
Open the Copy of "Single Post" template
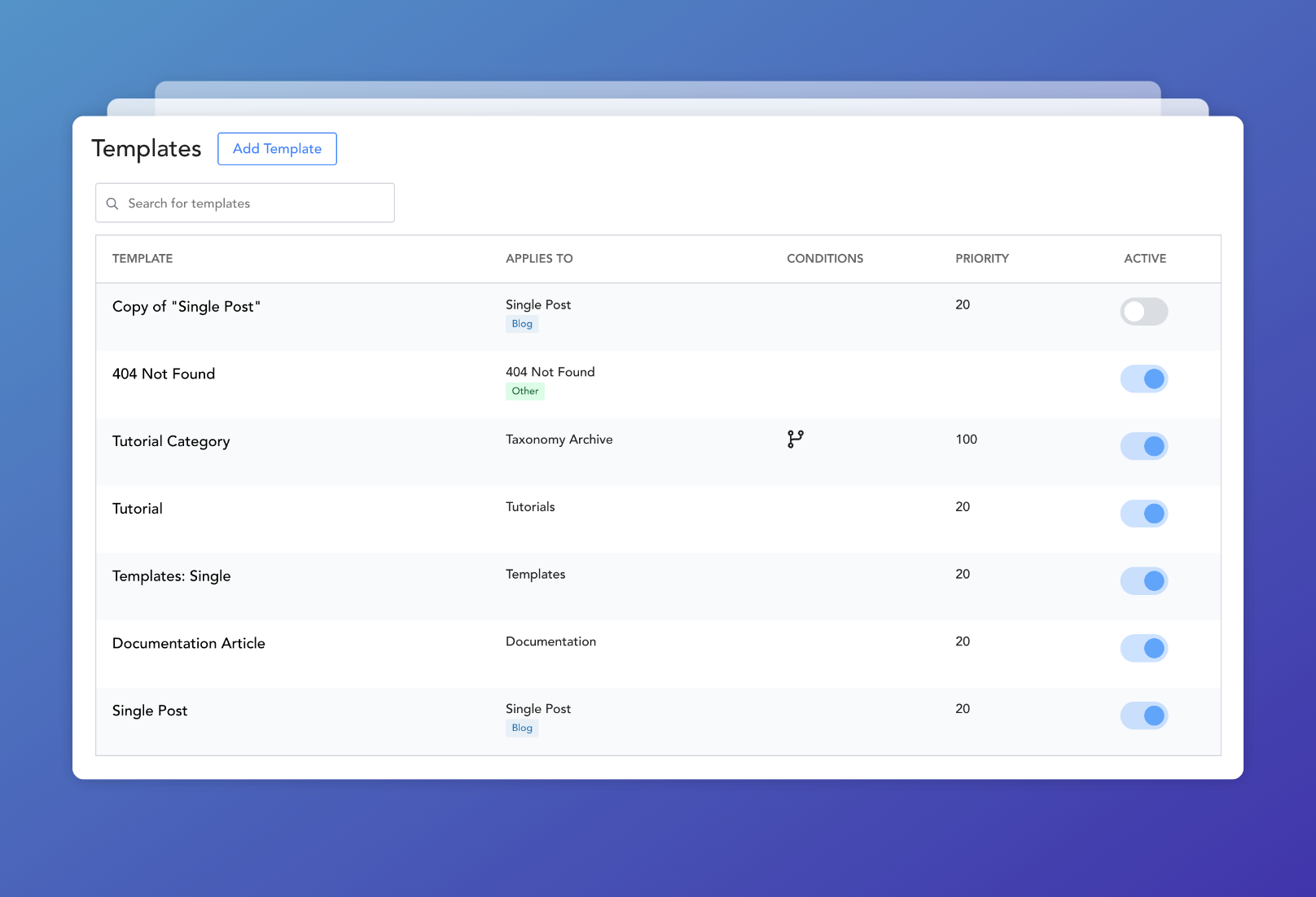point(186,307)
